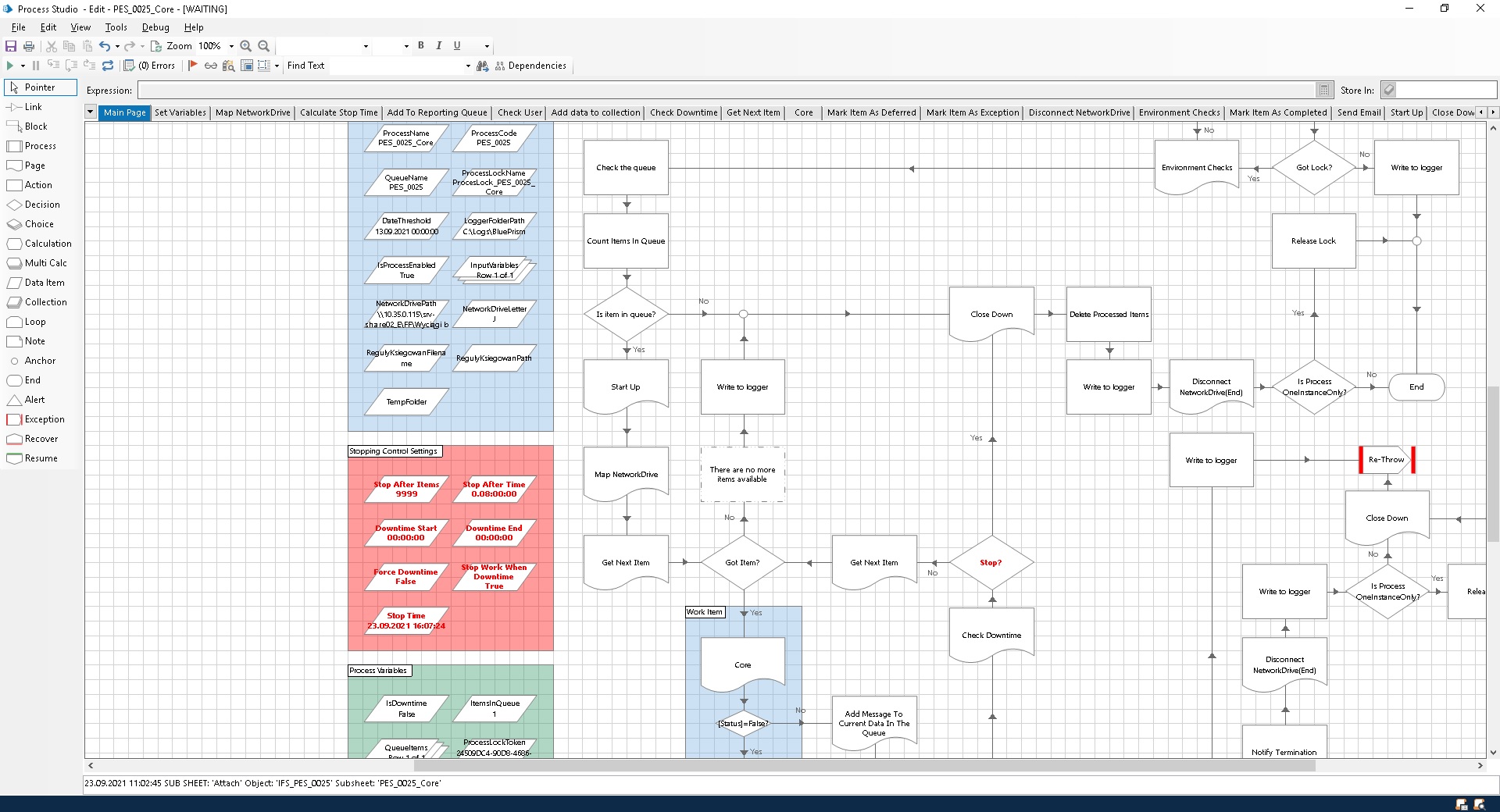The width and height of the screenshot is (1500, 812).
Task: Click the zoom in magnifier icon
Action: pos(246,46)
